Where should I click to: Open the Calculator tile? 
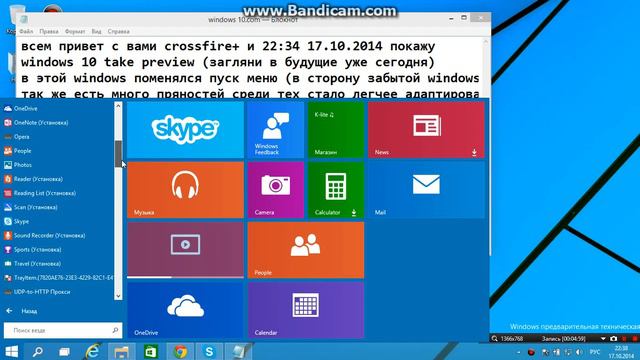[336, 190]
